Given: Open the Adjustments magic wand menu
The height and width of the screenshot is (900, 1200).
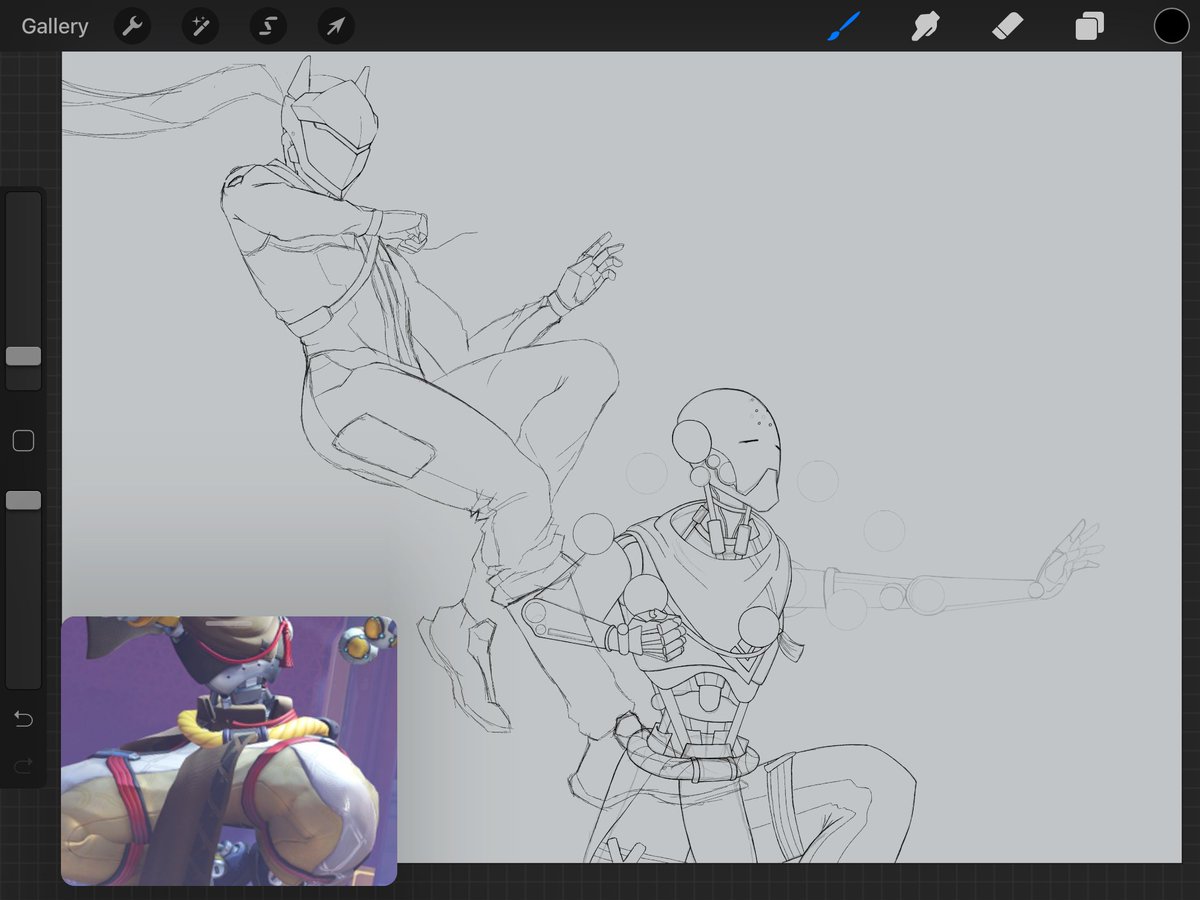Looking at the screenshot, I should pyautogui.click(x=200, y=26).
